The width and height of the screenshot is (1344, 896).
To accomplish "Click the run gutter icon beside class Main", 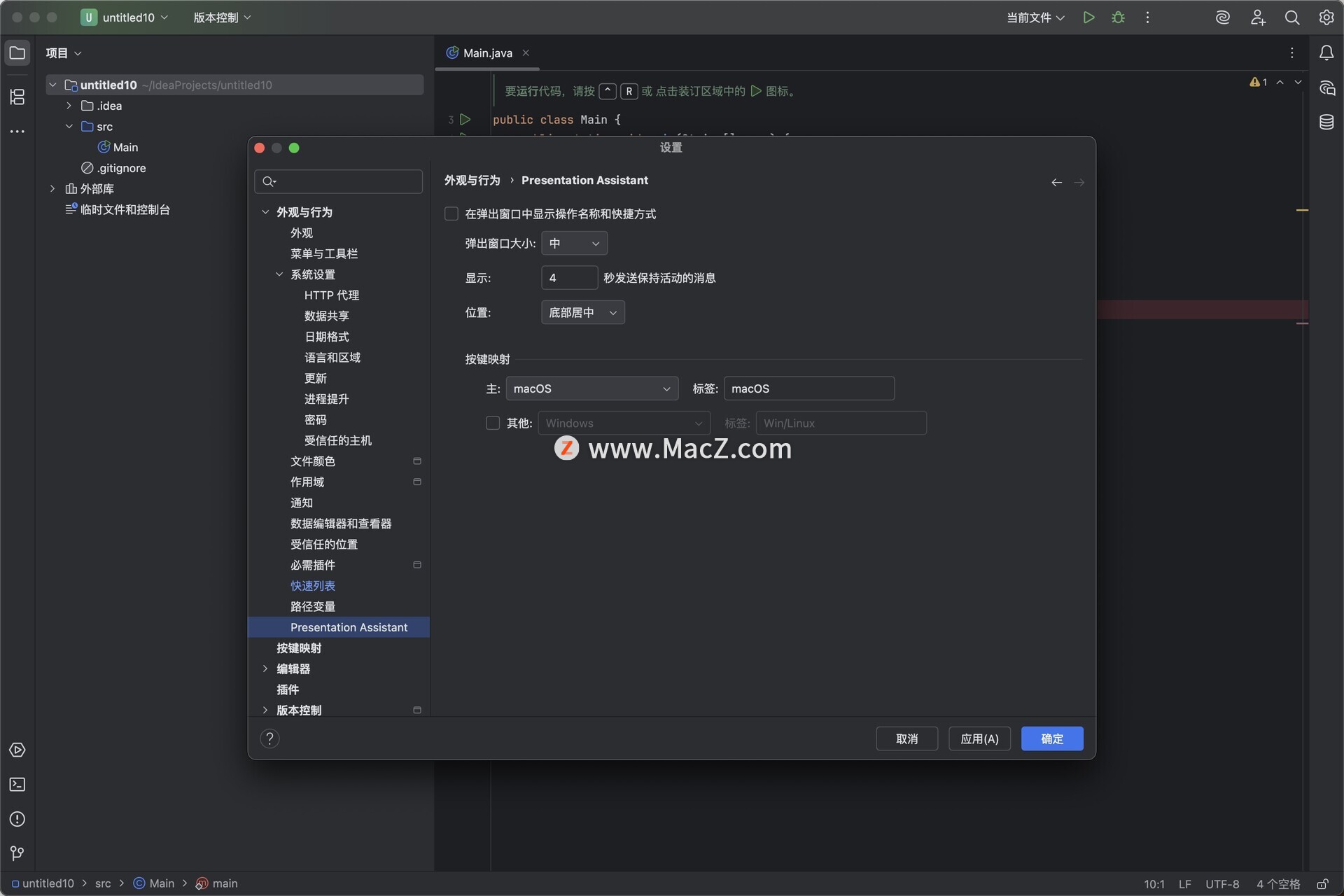I will click(x=465, y=120).
